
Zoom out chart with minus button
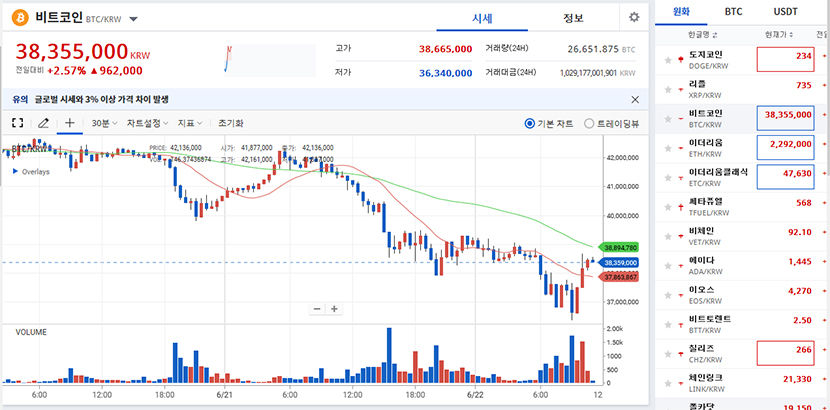[317, 309]
